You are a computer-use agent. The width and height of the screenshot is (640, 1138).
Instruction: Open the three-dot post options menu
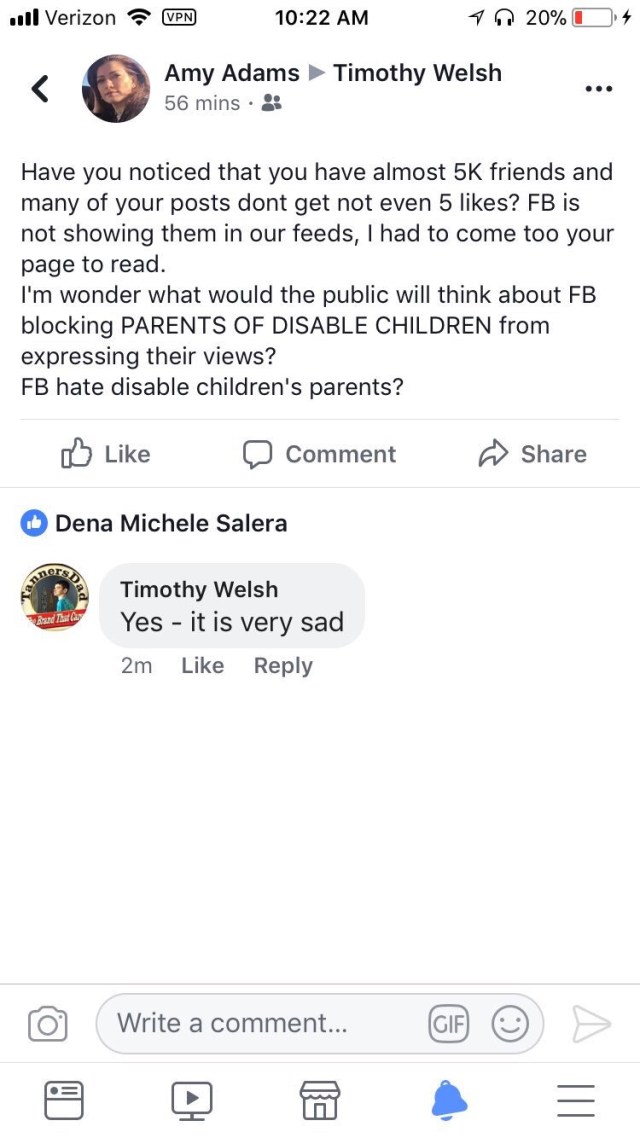tap(597, 89)
